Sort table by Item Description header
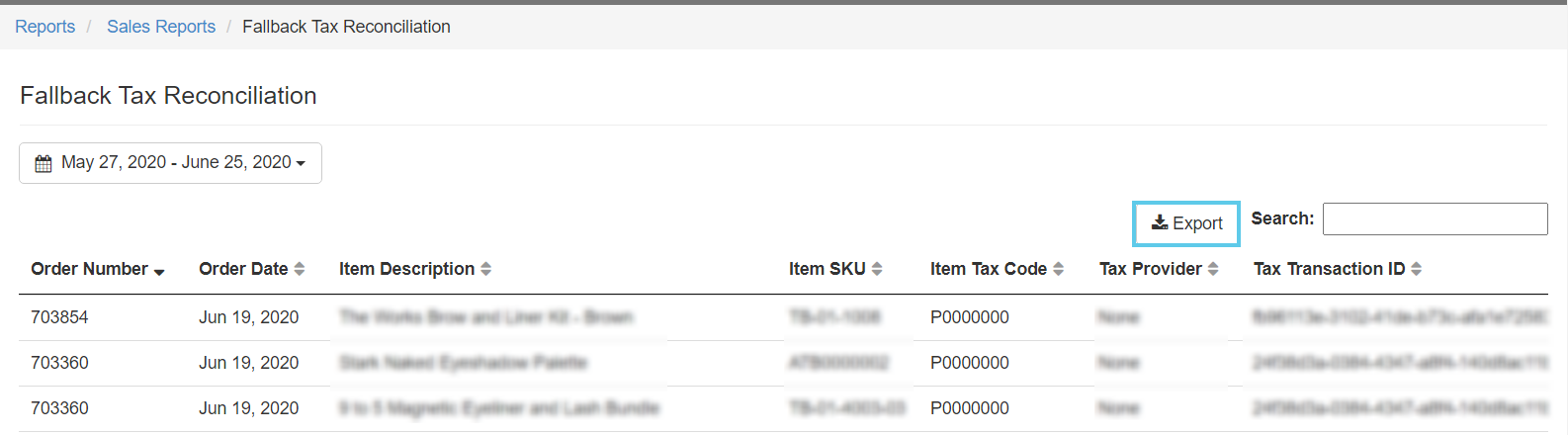 (406, 269)
